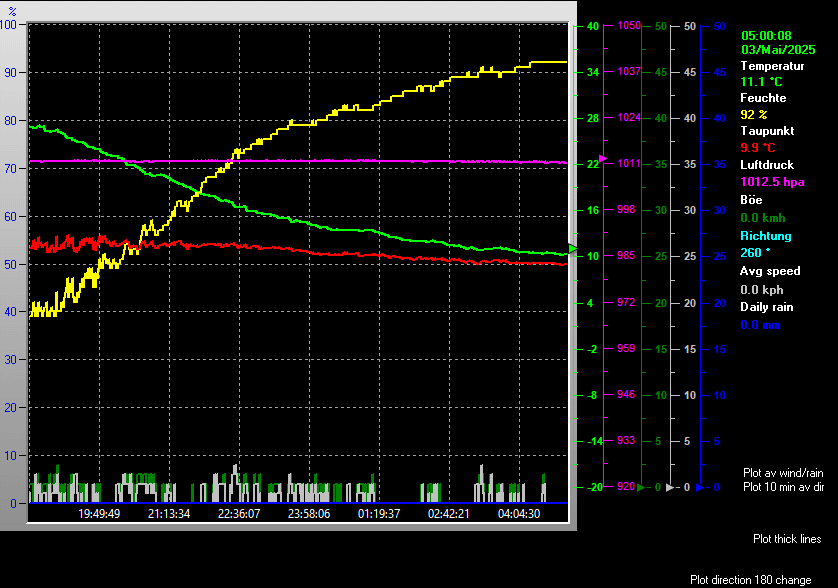
Task: Click pressure axis value 1024
Action: click(628, 117)
